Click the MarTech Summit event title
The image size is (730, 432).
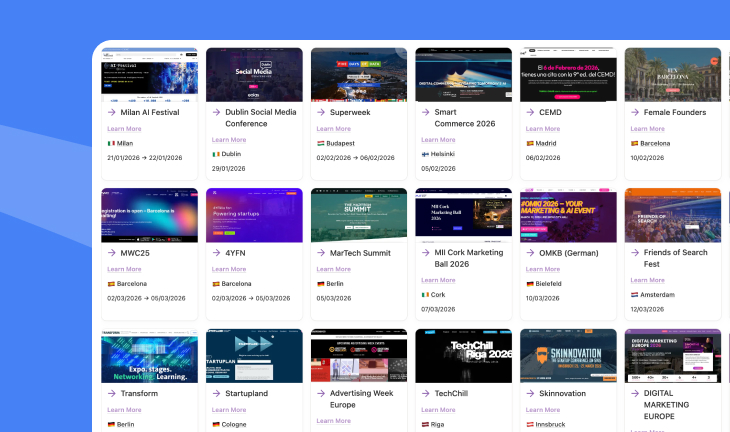click(360, 253)
